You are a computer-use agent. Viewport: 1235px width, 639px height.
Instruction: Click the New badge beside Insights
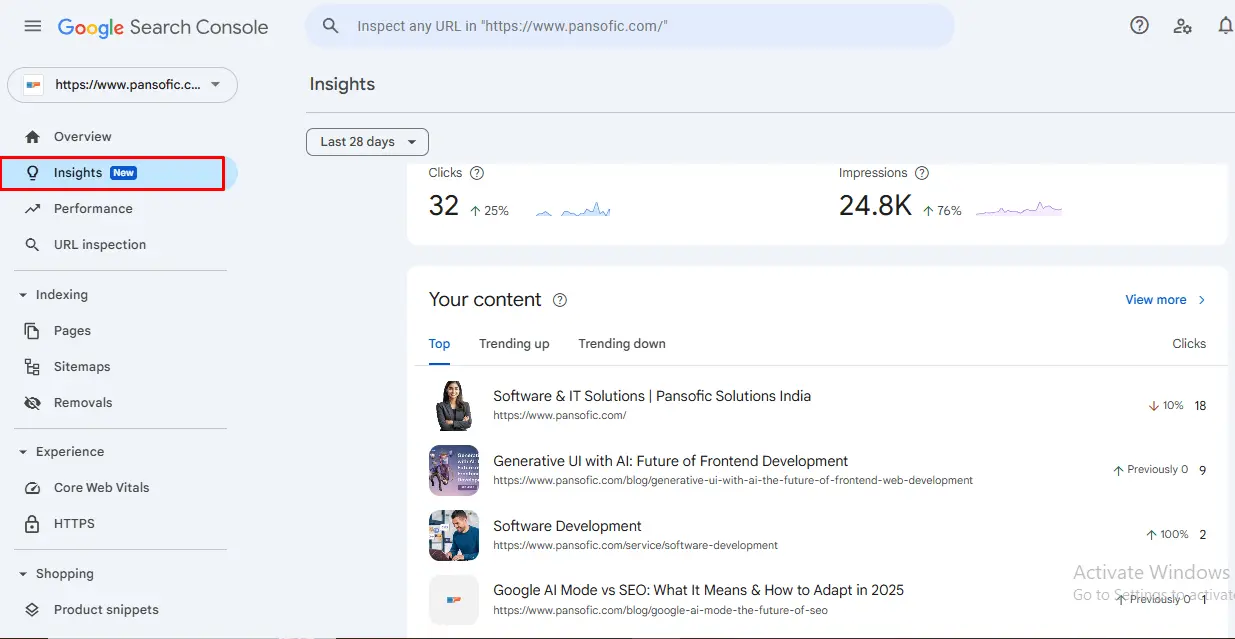(x=123, y=173)
